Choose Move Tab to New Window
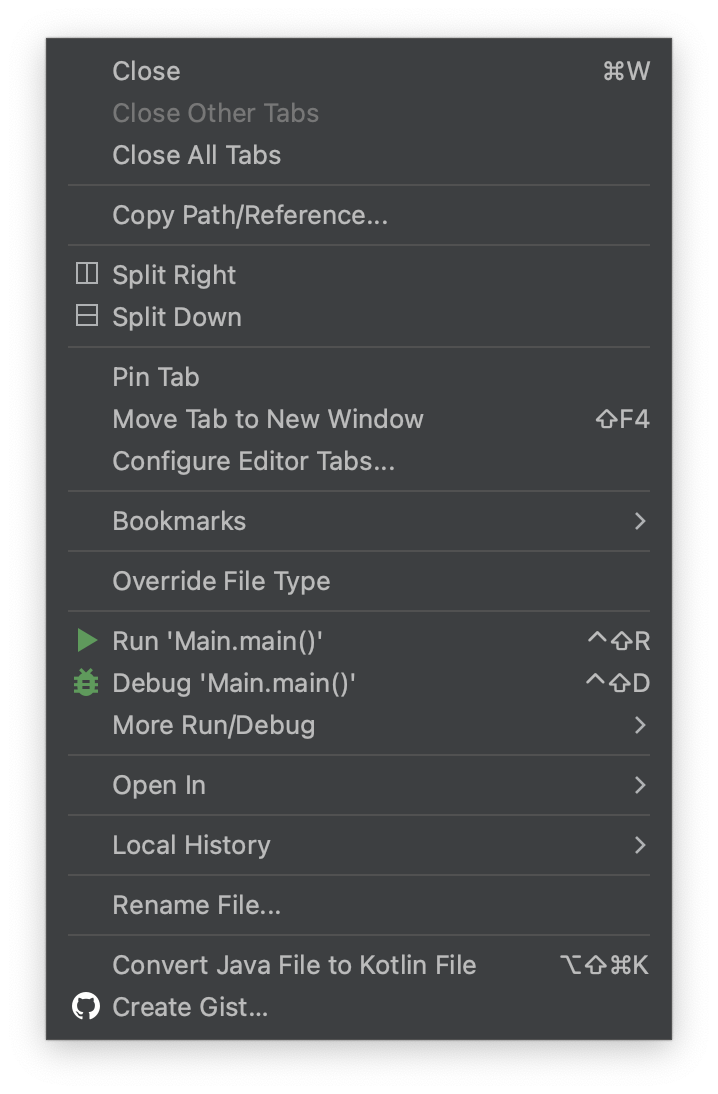Screen dimensions: 718x1094 pyautogui.click(x=359, y=419)
